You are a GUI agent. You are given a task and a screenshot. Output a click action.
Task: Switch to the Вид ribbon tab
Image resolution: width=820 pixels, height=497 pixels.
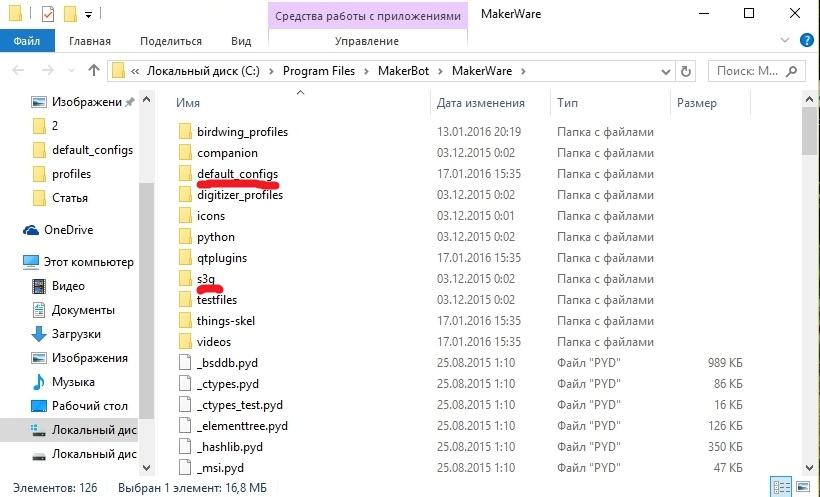241,41
